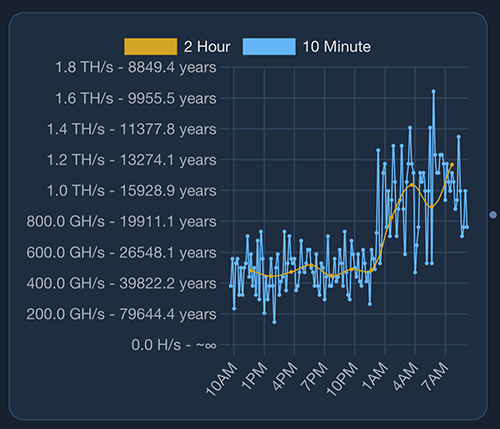Select the "800.0 GH/s - 19911.1 years" axis label
Image resolution: width=500 pixels, height=429 pixels.
[122, 221]
